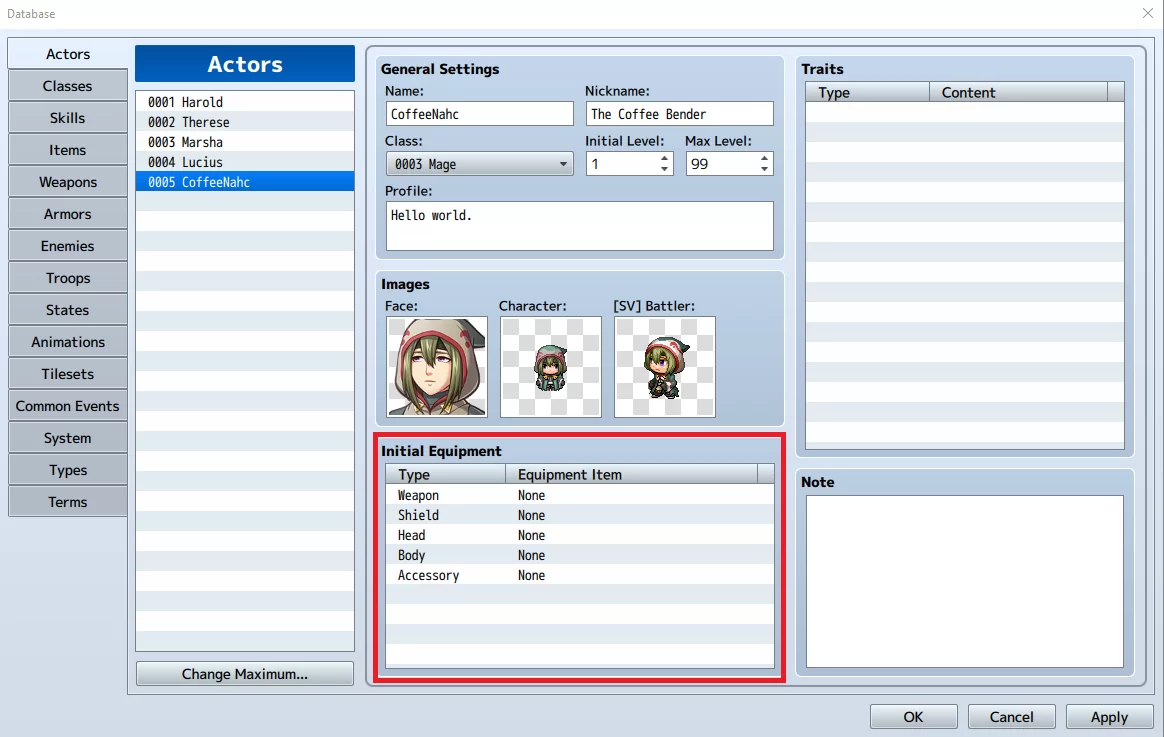This screenshot has height=737, width=1164.
Task: Click the Traits Type column header
Action: pos(868,92)
